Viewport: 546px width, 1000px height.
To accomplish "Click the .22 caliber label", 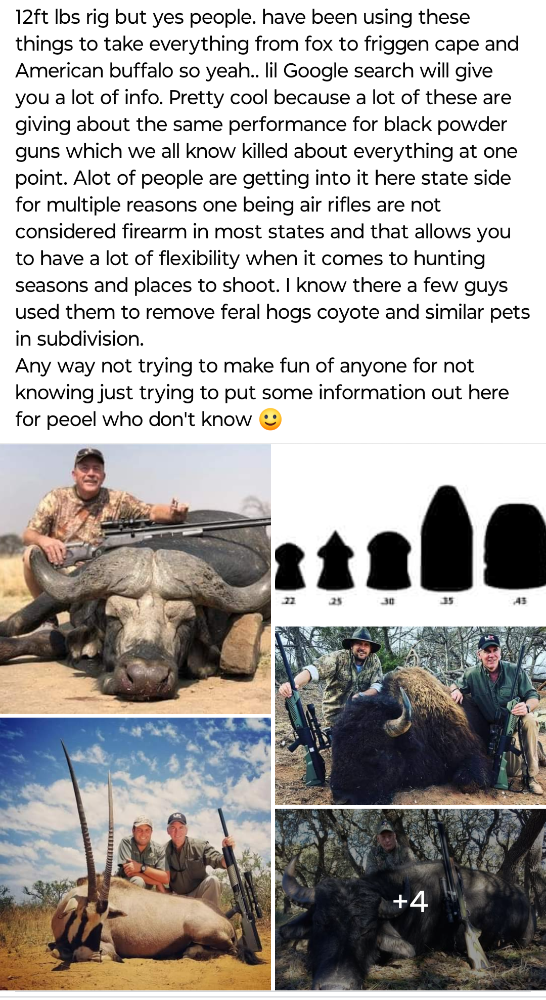I will click(x=288, y=601).
